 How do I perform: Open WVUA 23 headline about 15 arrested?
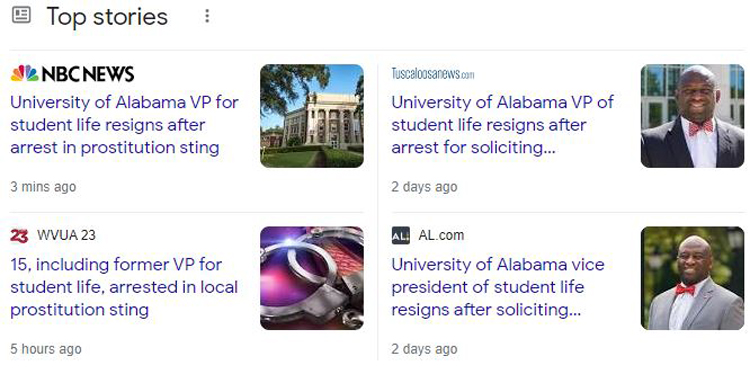[124, 287]
